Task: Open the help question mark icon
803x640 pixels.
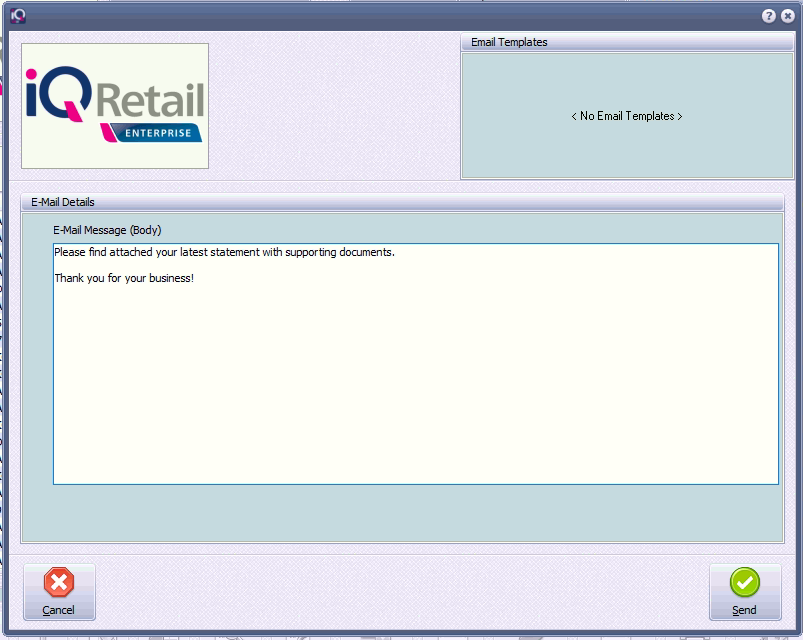Action: 768,16
